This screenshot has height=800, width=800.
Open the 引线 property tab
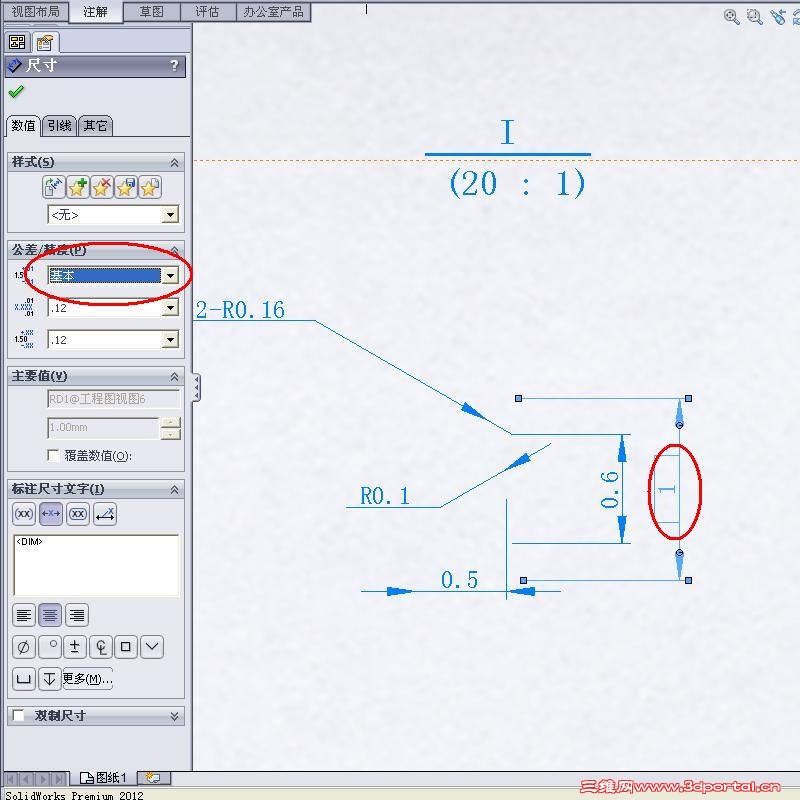pos(59,126)
